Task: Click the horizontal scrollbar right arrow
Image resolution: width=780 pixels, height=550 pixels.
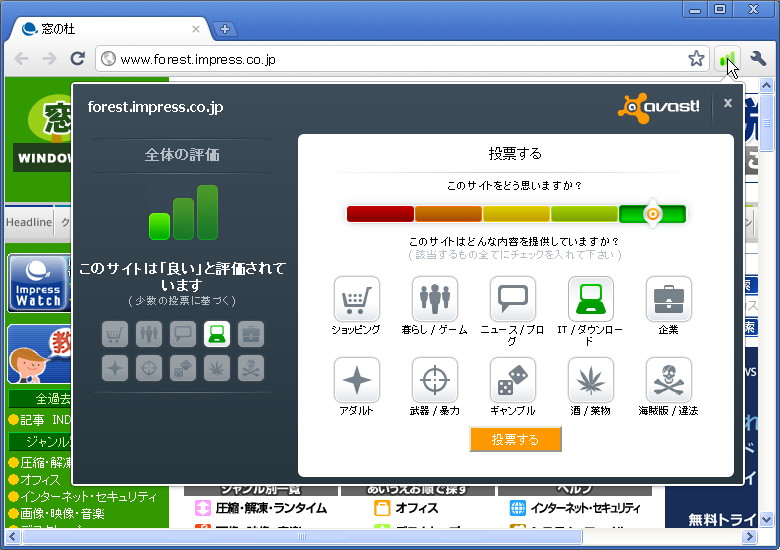Action: (x=749, y=537)
